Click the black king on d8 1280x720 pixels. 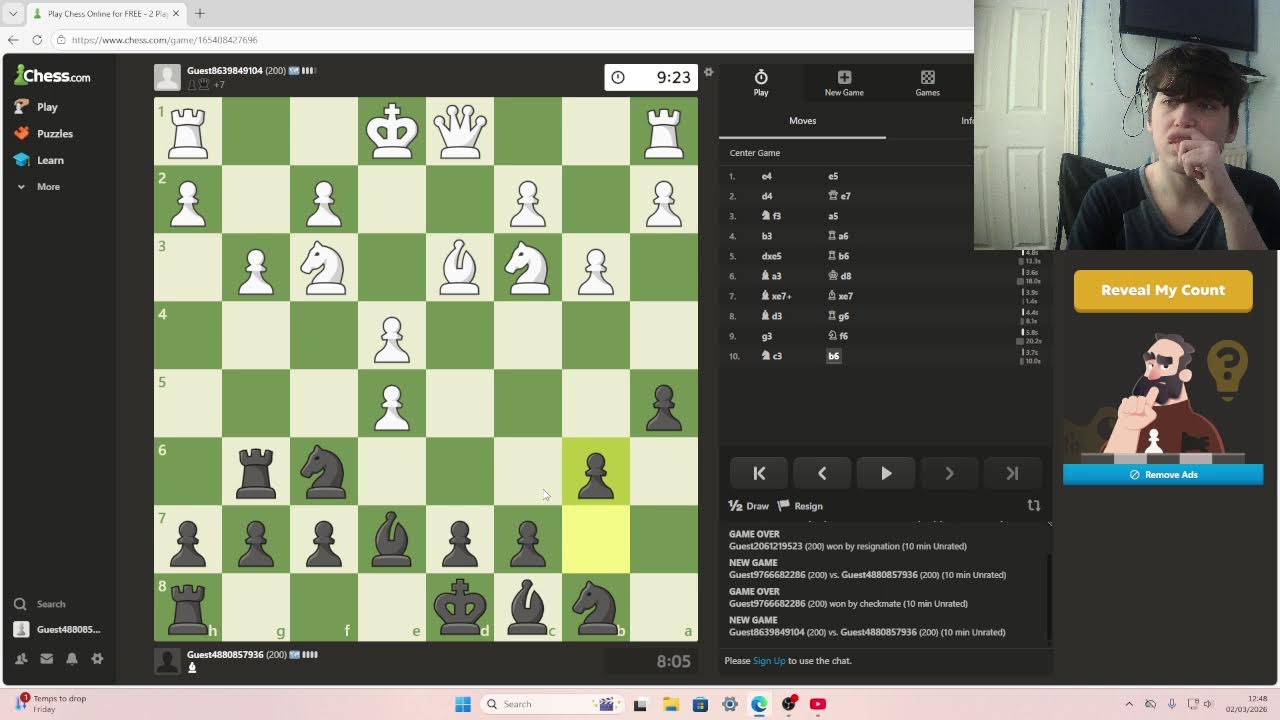pos(460,607)
